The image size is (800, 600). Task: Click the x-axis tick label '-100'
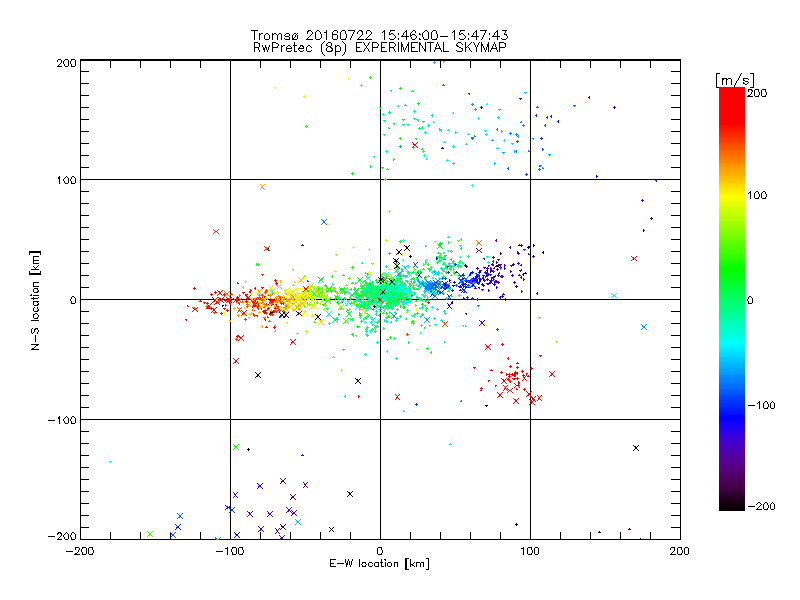pyautogui.click(x=230, y=551)
